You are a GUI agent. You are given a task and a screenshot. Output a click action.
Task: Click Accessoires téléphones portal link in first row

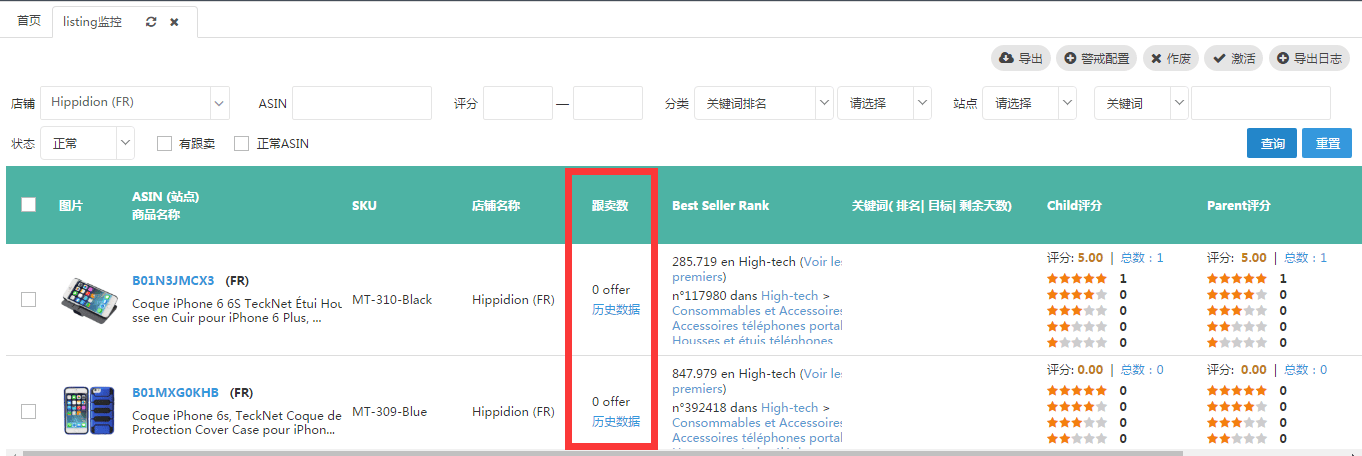757,326
